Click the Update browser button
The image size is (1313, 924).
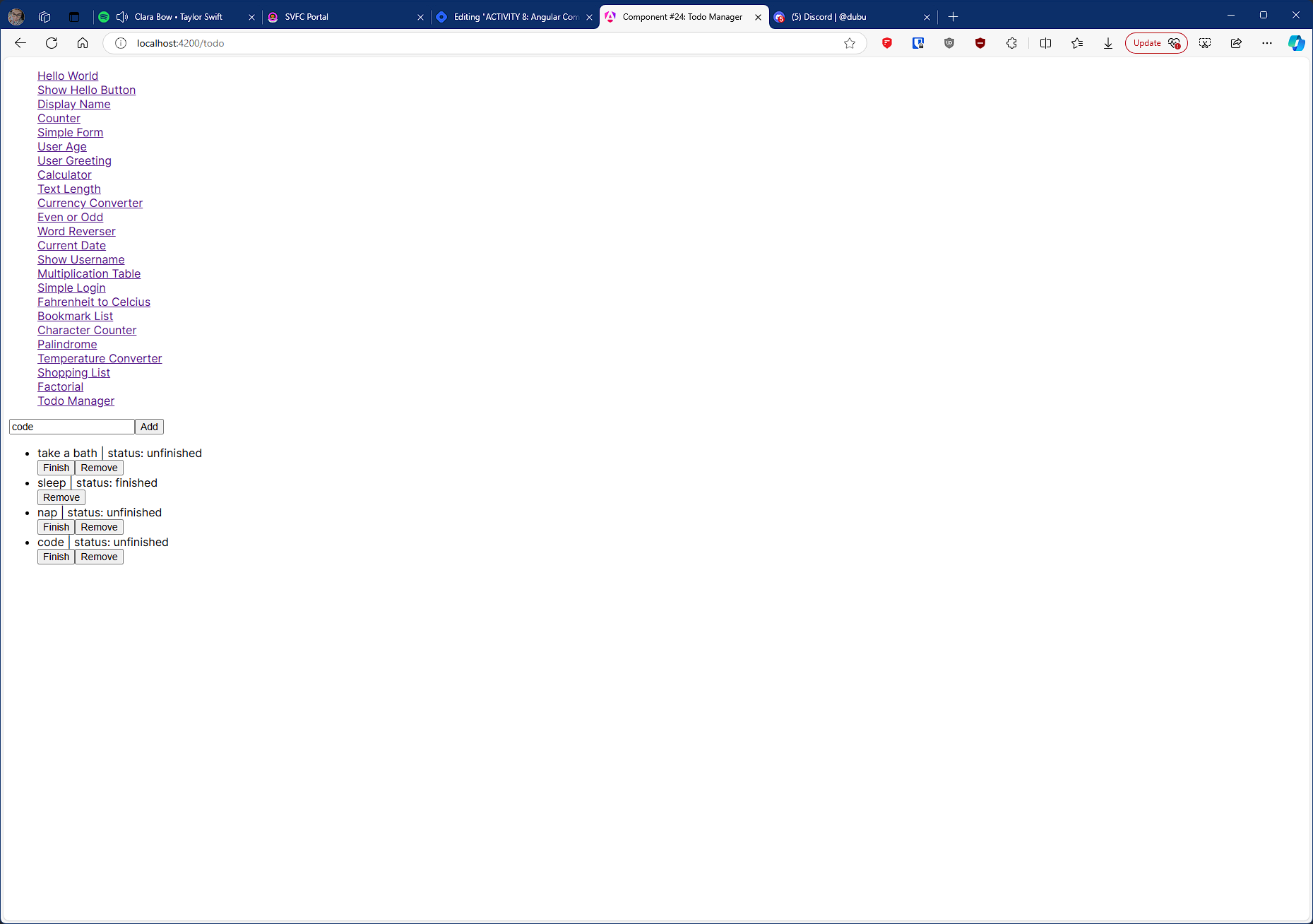click(1156, 43)
